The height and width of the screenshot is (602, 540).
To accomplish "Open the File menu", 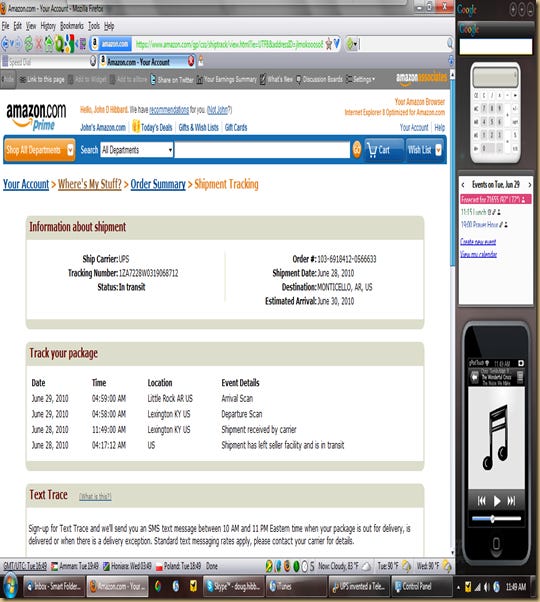I will (5, 26).
